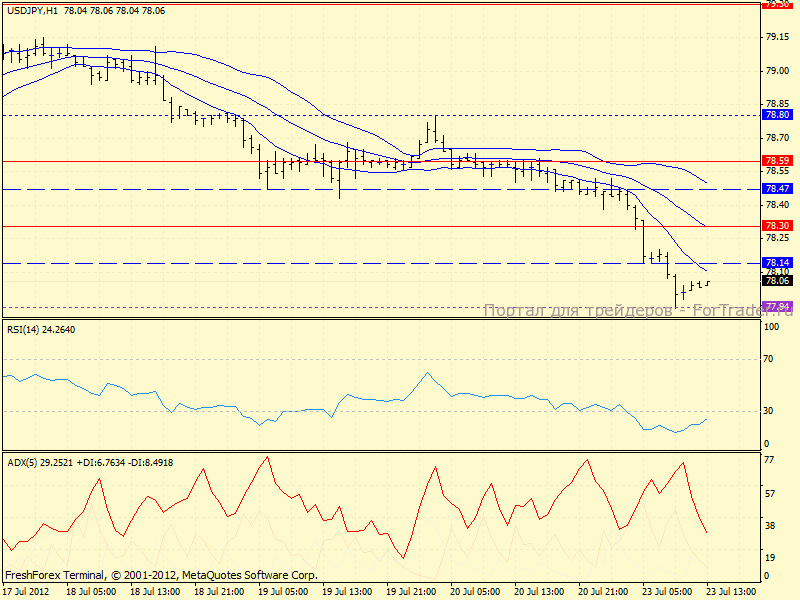Click the ADX 57 scale label
Viewport: 800px width, 600px height.
tap(770, 493)
